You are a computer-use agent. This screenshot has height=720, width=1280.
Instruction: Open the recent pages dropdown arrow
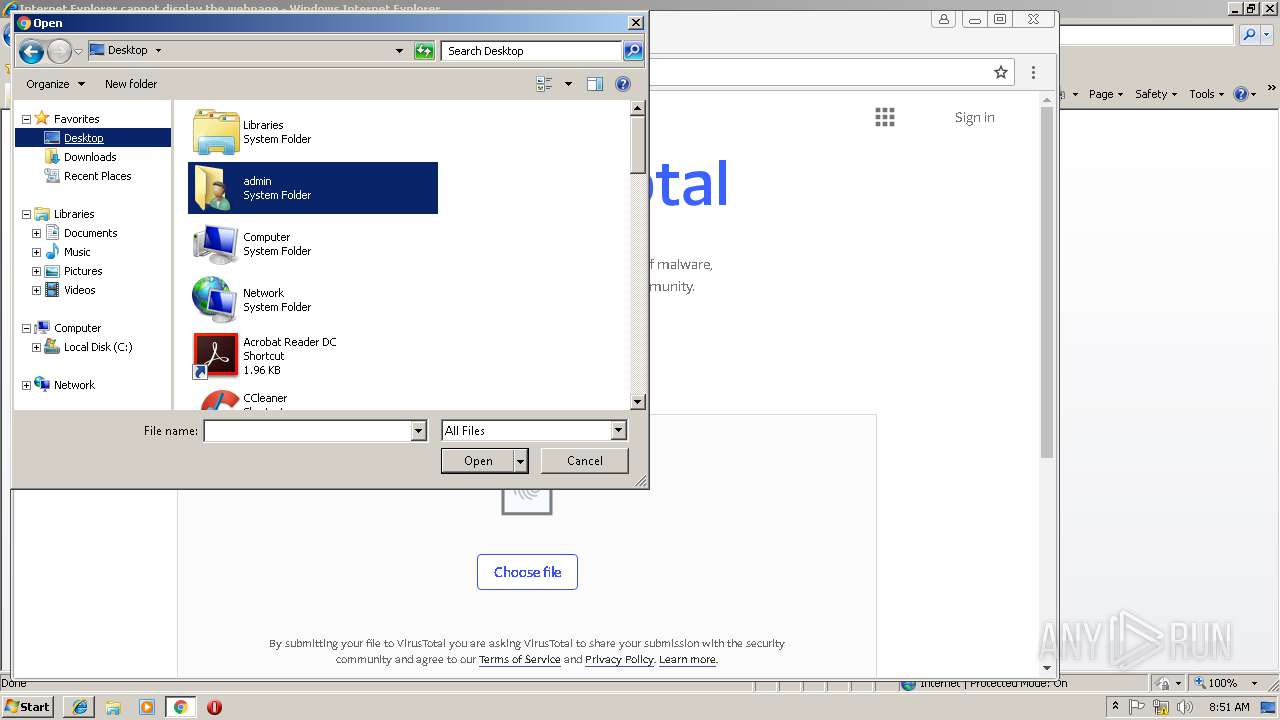78,51
